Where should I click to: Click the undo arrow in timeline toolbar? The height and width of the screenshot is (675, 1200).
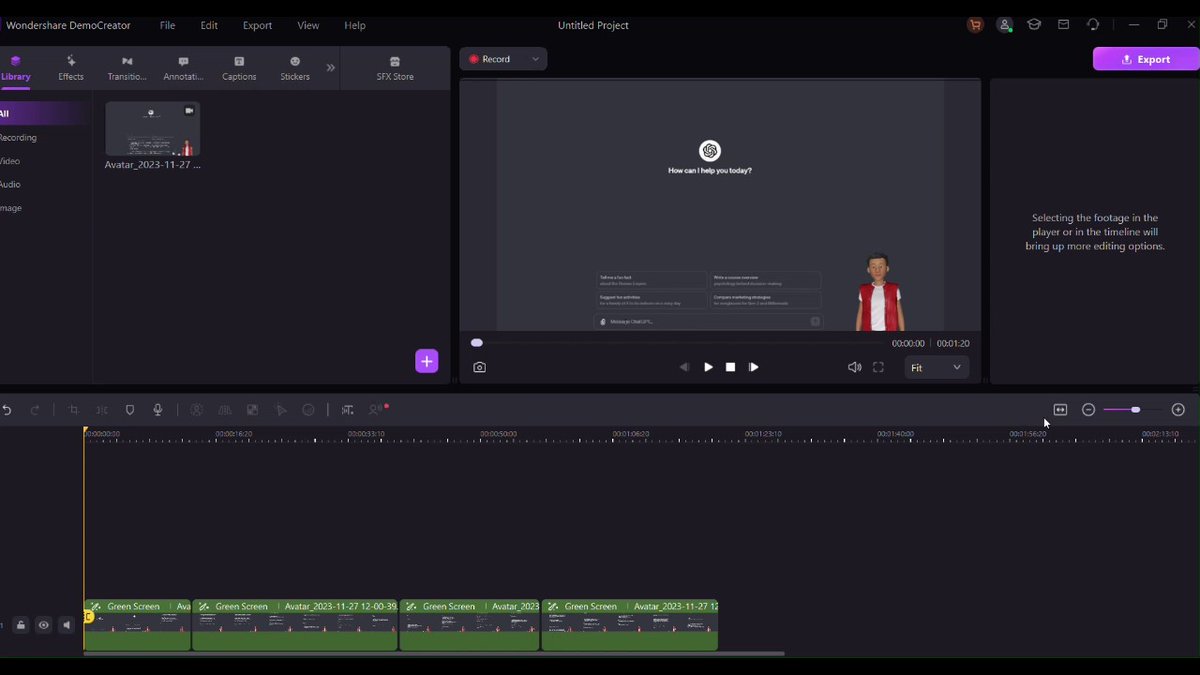click(x=7, y=410)
